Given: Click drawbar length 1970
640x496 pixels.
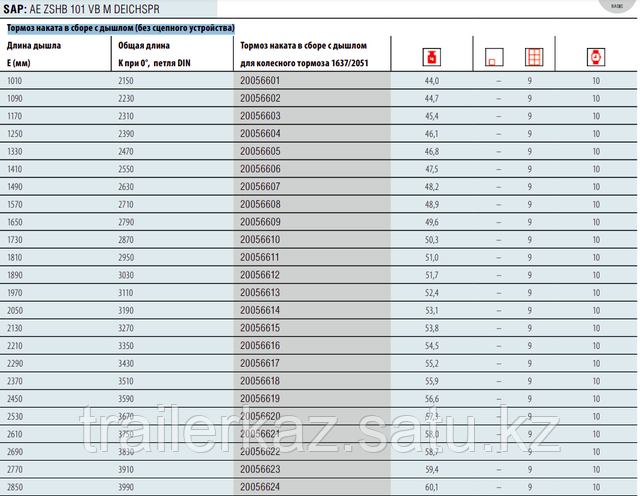Looking at the screenshot, I should pyautogui.click(x=15, y=293).
